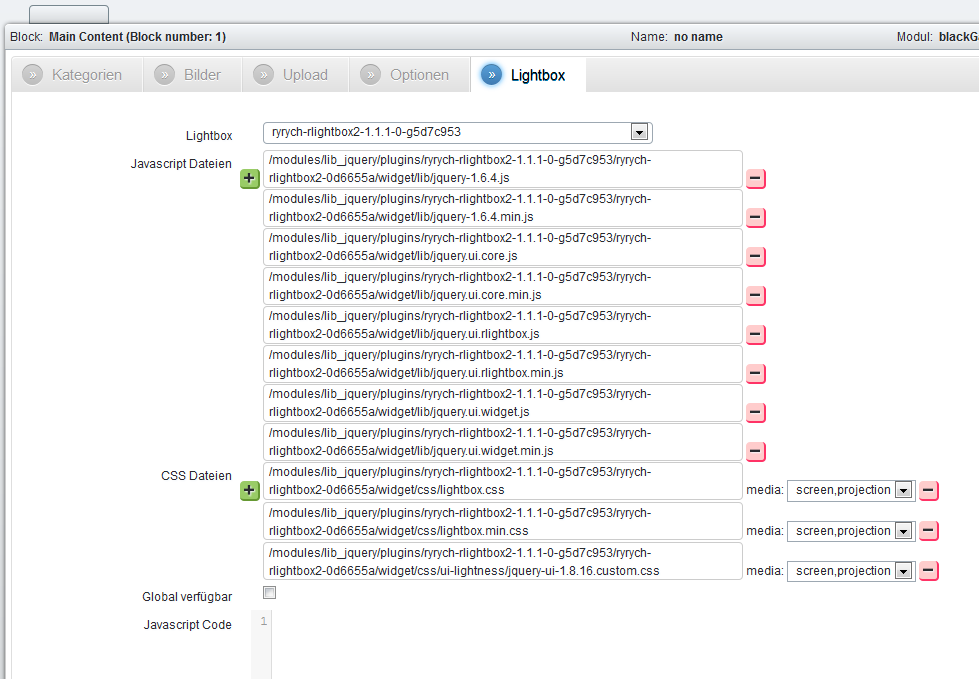Viewport: 979px width, 679px height.
Task: Open media dropdown for lightbox.min.css
Action: pos(903,531)
